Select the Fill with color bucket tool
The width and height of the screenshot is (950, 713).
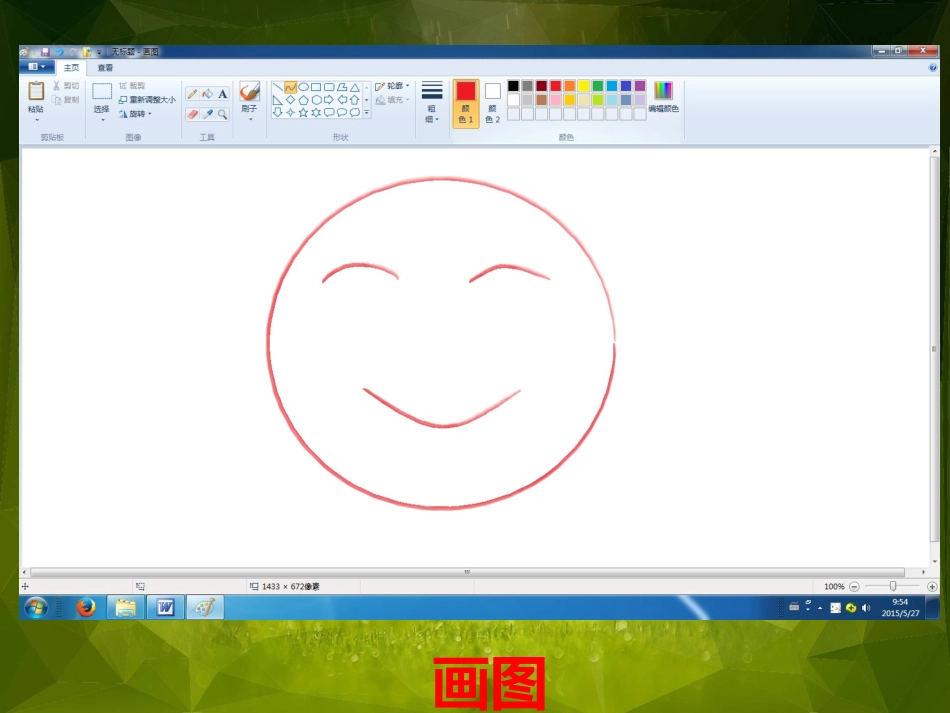pyautogui.click(x=207, y=93)
